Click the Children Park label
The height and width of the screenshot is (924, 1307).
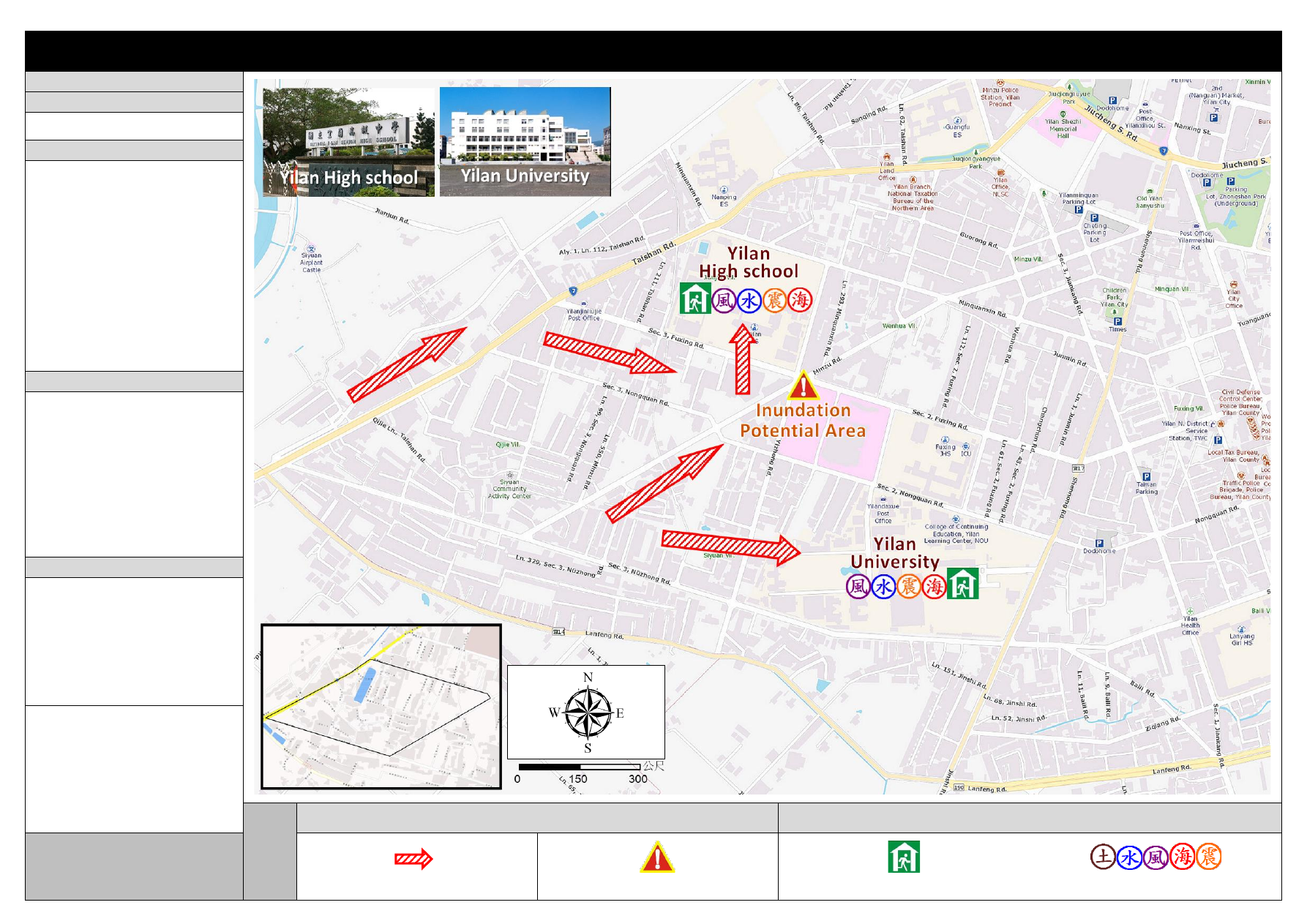pos(1114,298)
